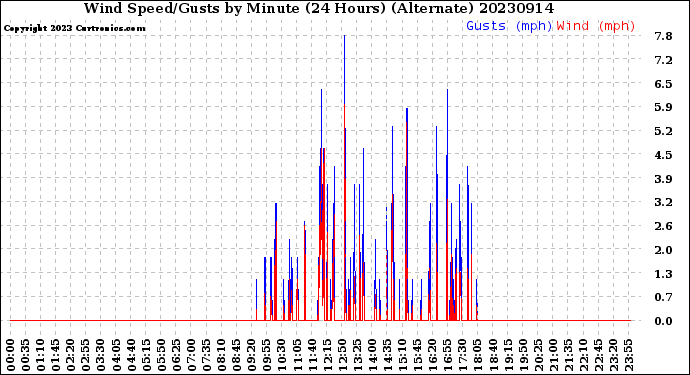Click the x-axis time label 19:50
The width and height of the screenshot is (690, 375).
pyautogui.click(x=522, y=355)
